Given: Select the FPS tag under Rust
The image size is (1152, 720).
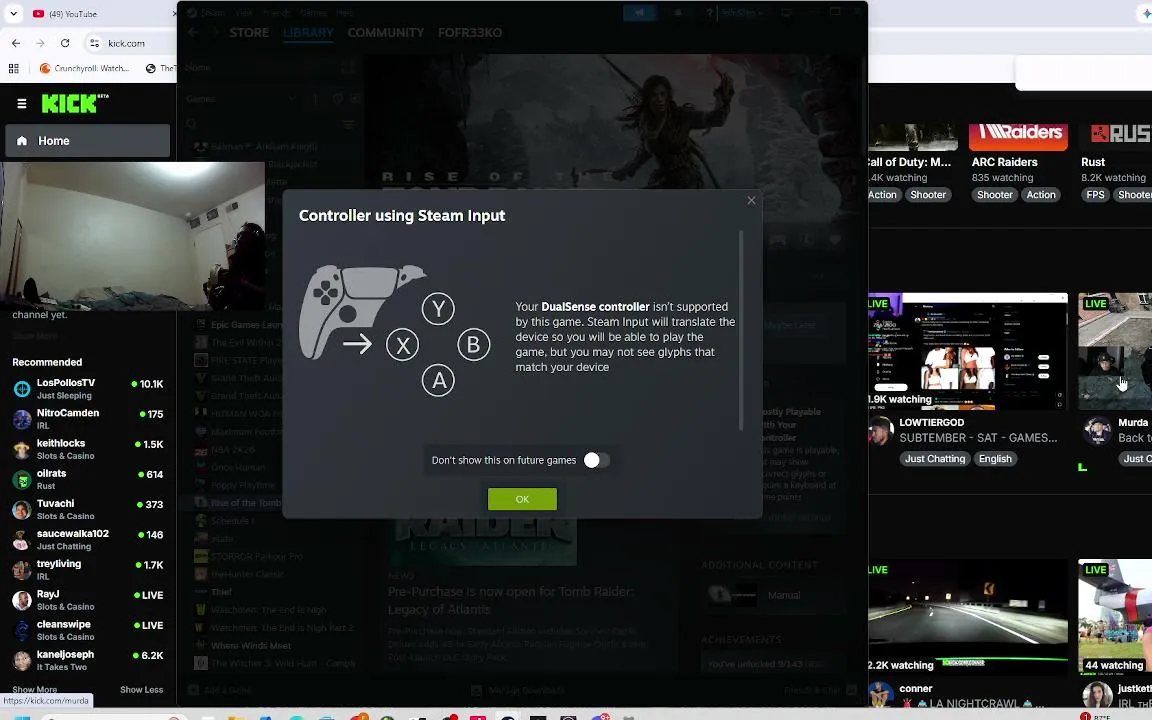Looking at the screenshot, I should tap(1095, 195).
